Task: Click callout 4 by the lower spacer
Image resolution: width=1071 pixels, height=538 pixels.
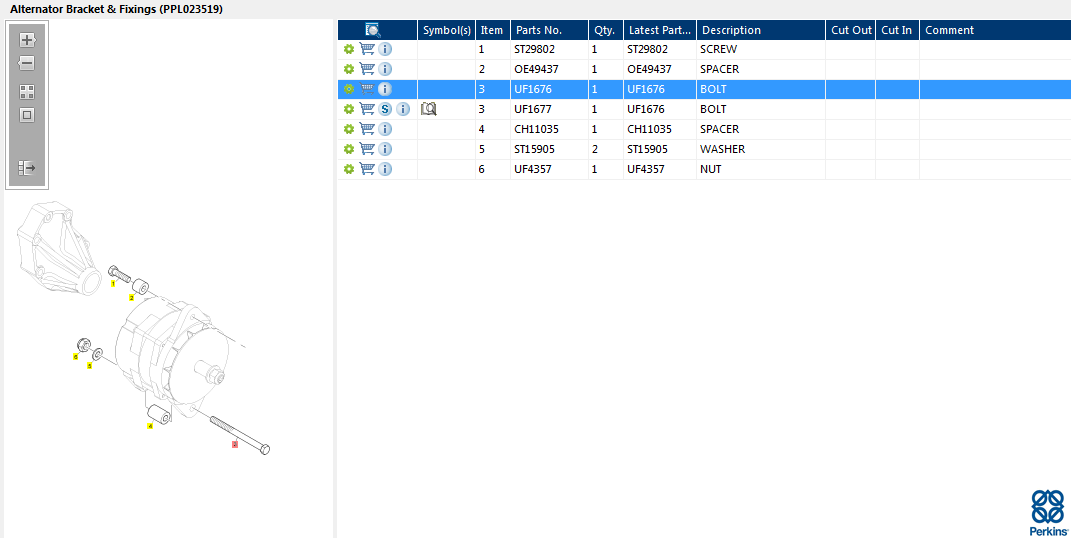Action: coord(150,426)
